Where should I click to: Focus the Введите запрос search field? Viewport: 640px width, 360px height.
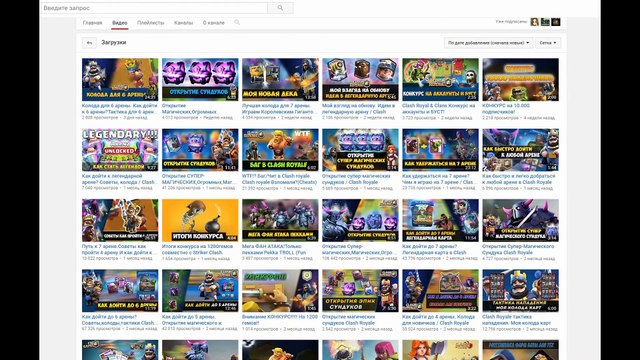click(x=154, y=8)
